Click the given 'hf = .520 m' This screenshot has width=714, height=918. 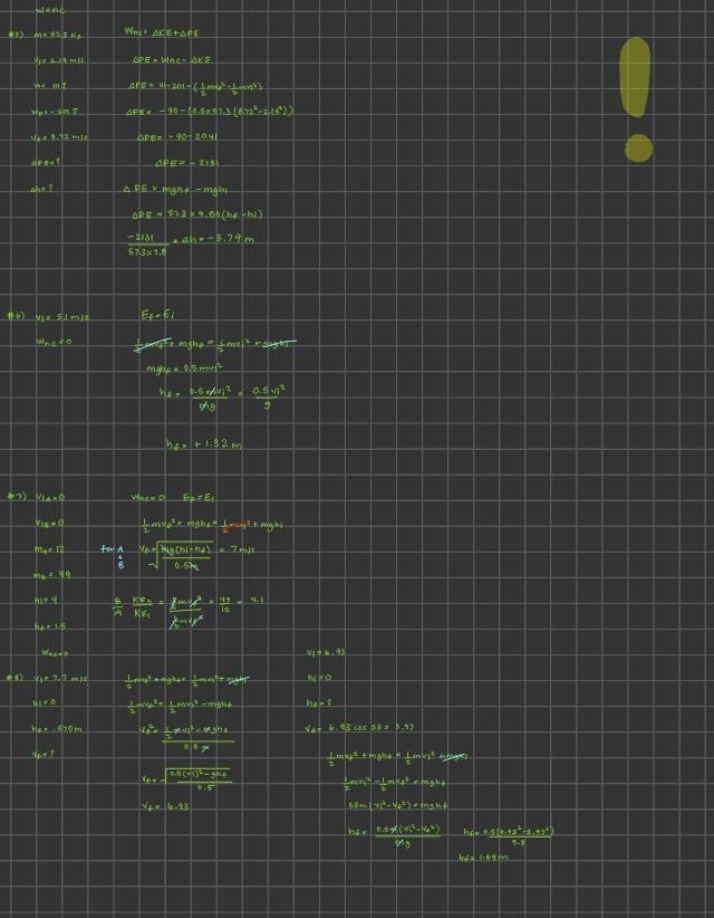point(57,729)
